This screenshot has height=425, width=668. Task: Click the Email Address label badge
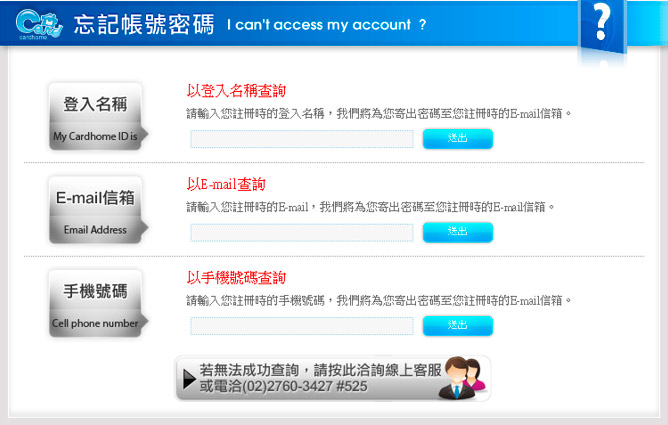(x=98, y=210)
